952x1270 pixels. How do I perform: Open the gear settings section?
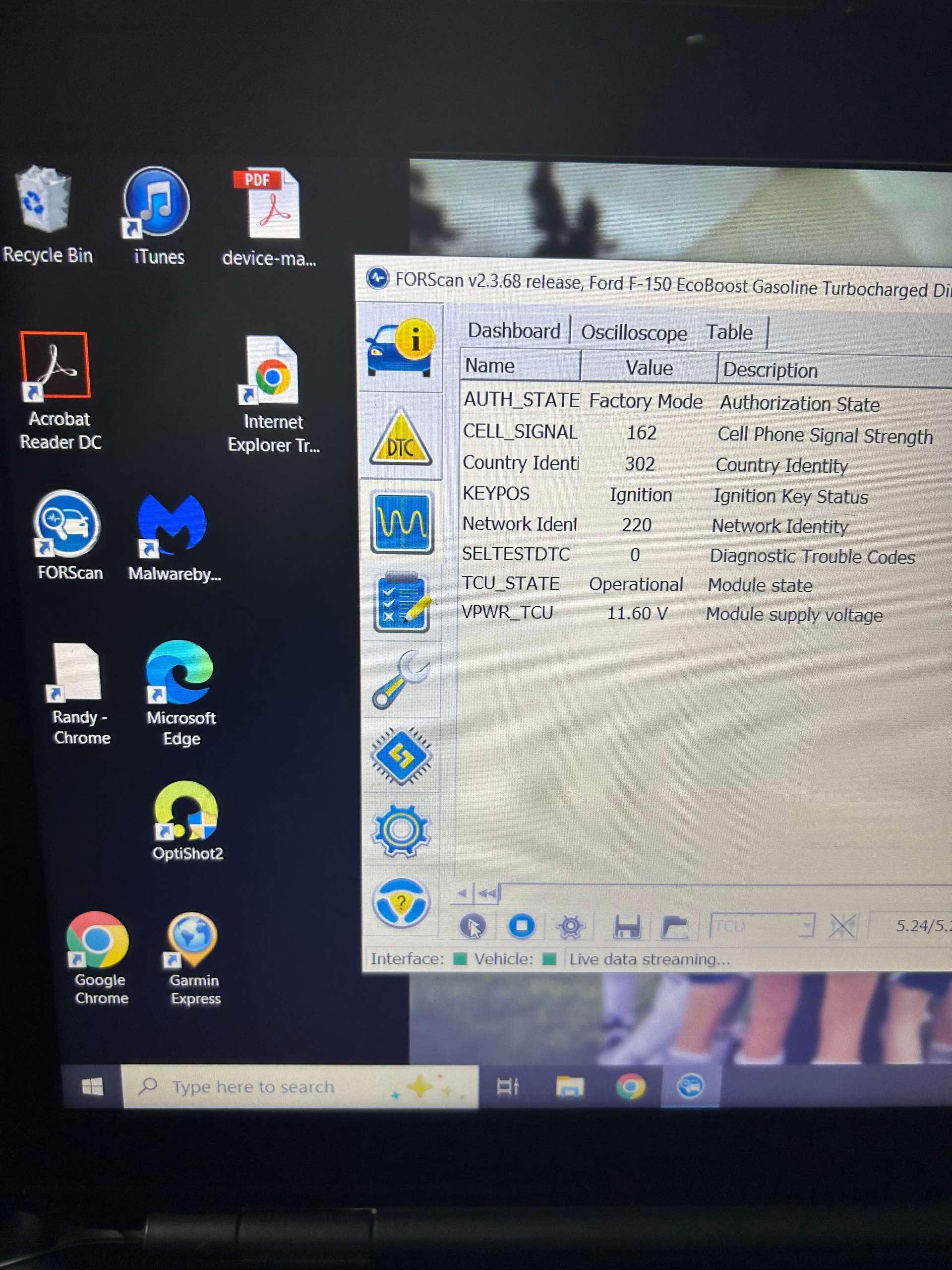(x=401, y=830)
